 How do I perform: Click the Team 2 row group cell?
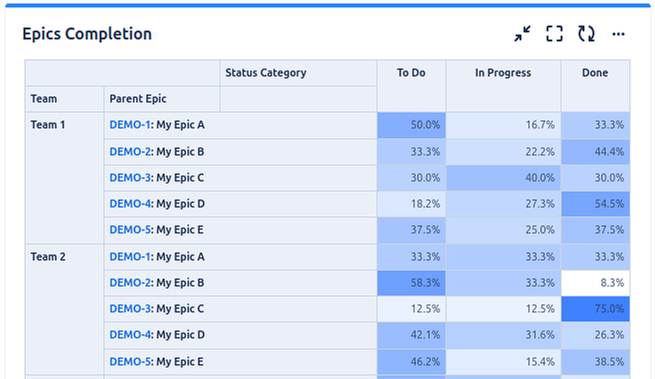(x=64, y=309)
